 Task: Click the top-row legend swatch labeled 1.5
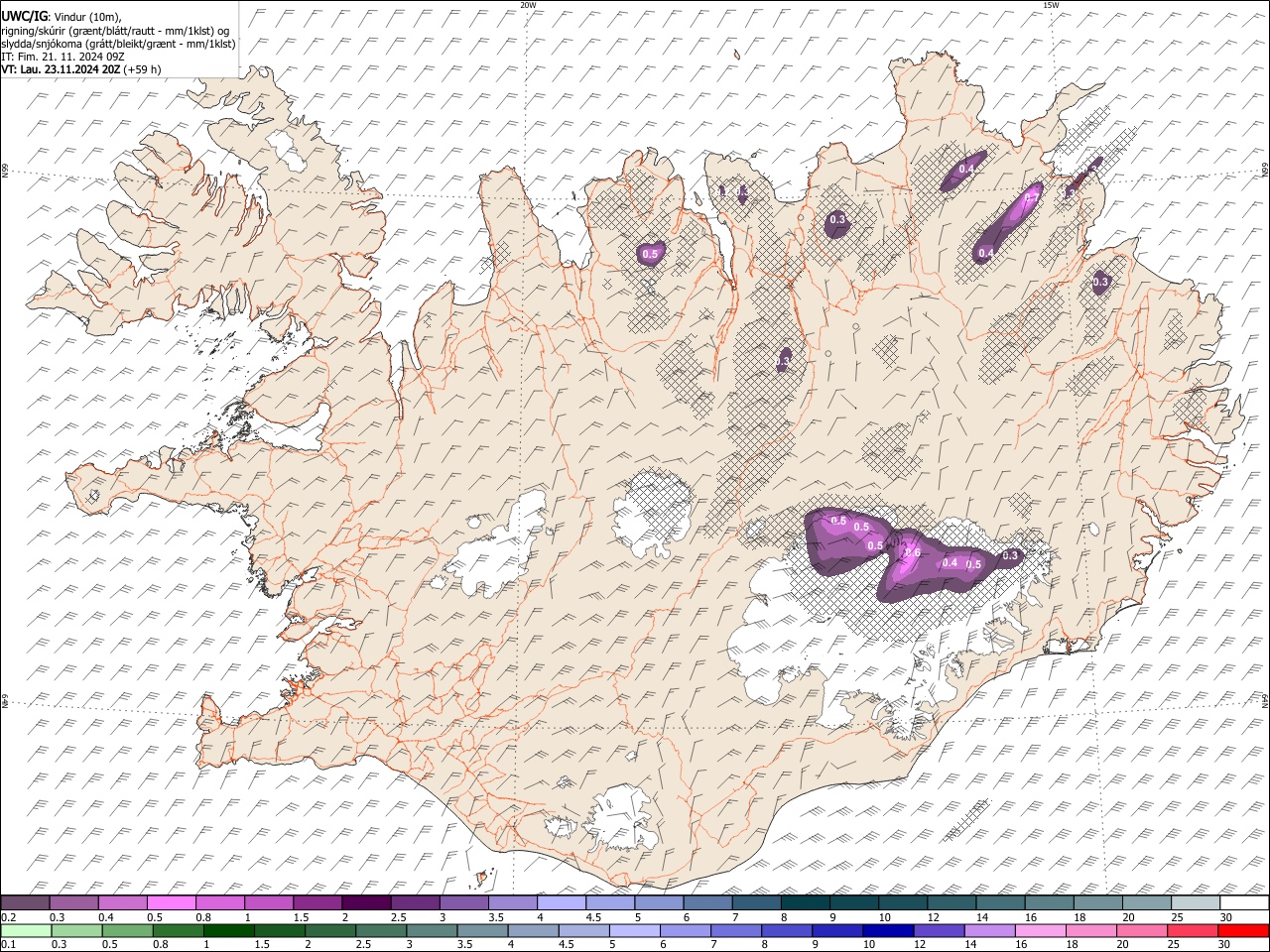[317, 902]
